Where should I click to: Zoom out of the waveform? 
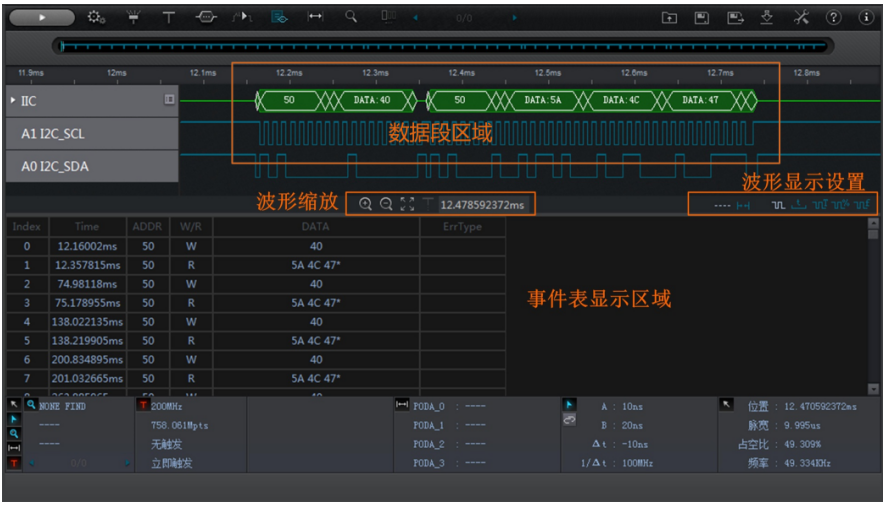[386, 204]
